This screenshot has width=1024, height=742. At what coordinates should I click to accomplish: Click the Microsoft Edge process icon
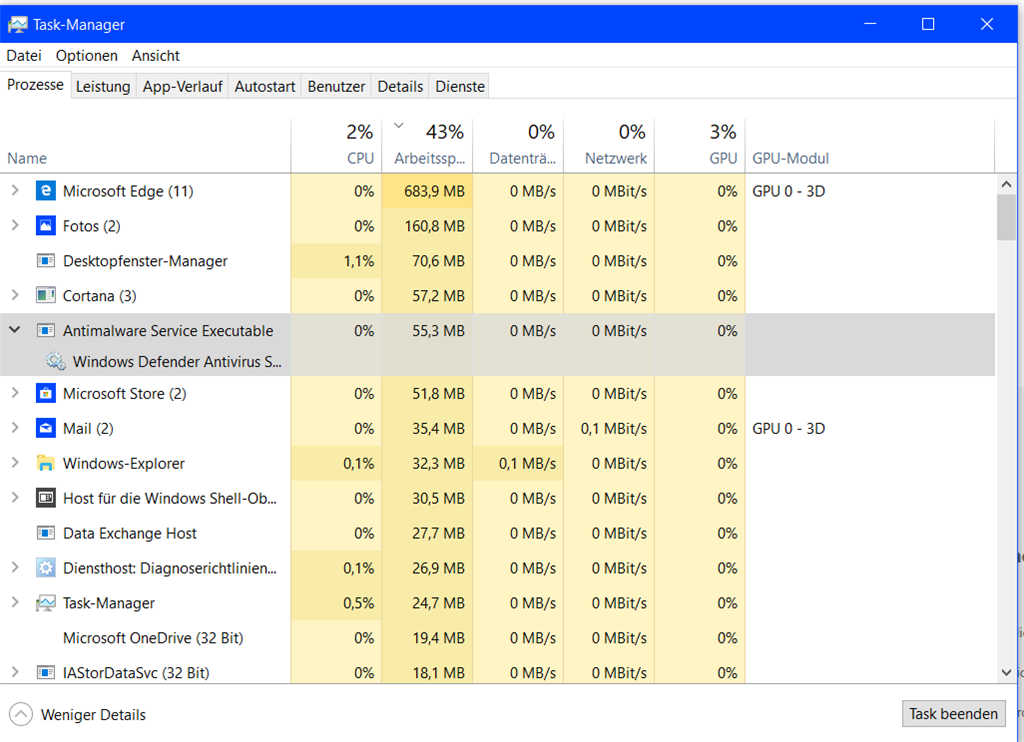click(45, 191)
